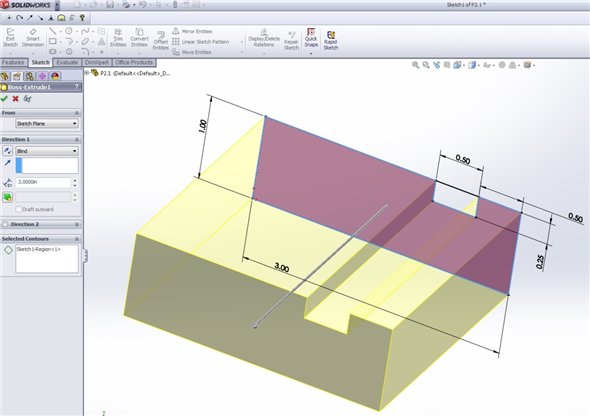The height and width of the screenshot is (416, 590).
Task: Toggle the Draft On/Off button
Action: [7, 197]
